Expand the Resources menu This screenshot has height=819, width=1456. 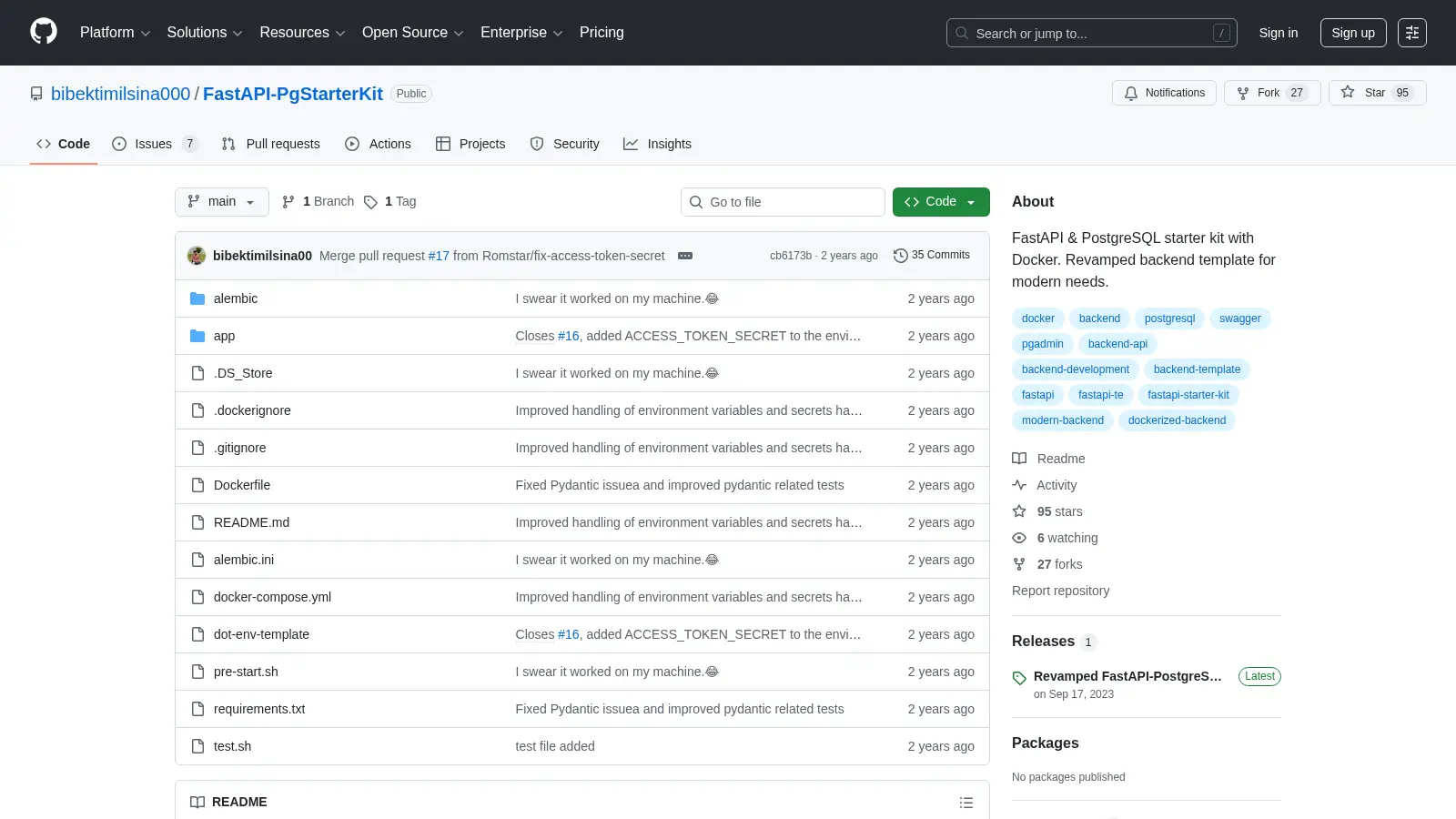click(x=302, y=33)
